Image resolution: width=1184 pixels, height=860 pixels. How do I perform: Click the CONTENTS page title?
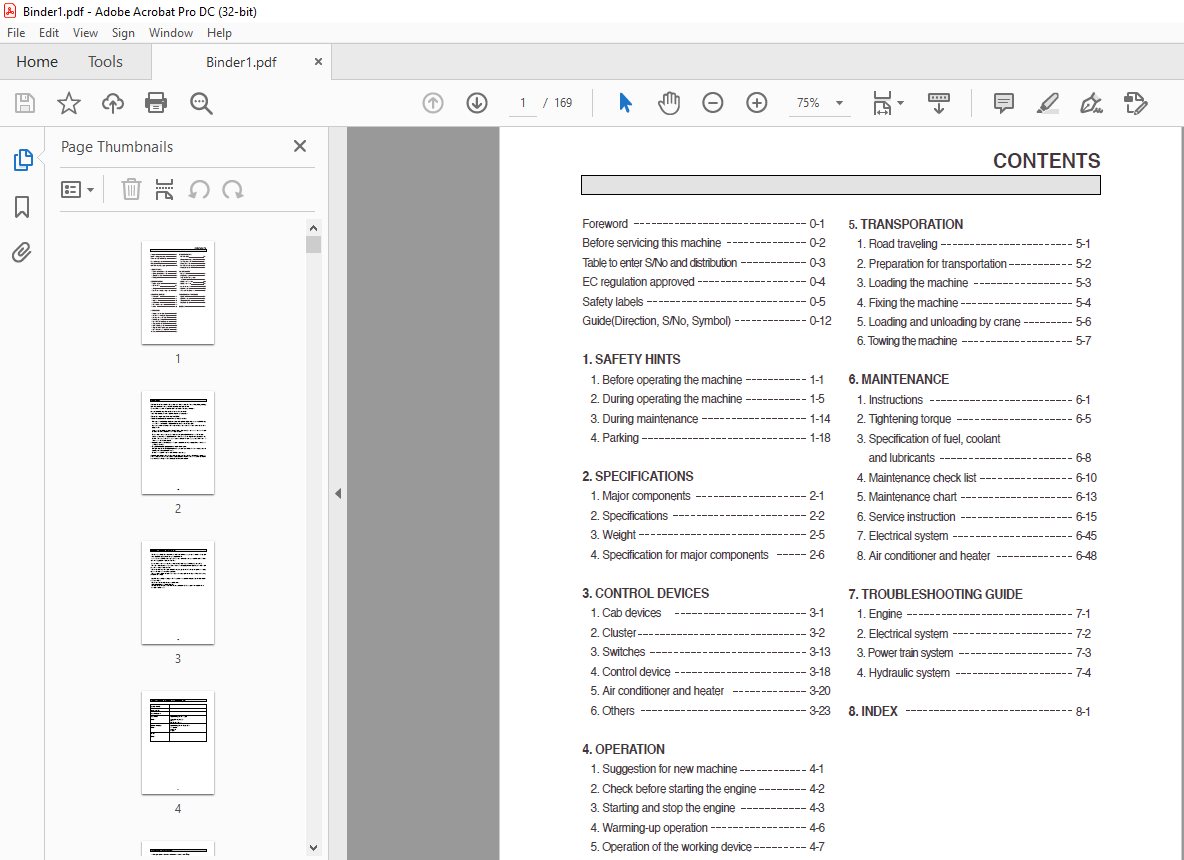pos(1047,161)
